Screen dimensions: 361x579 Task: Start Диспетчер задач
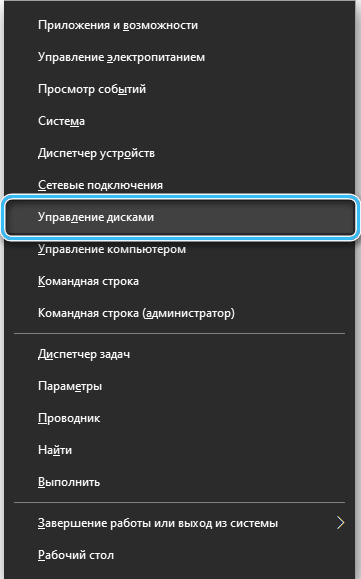tap(180, 354)
